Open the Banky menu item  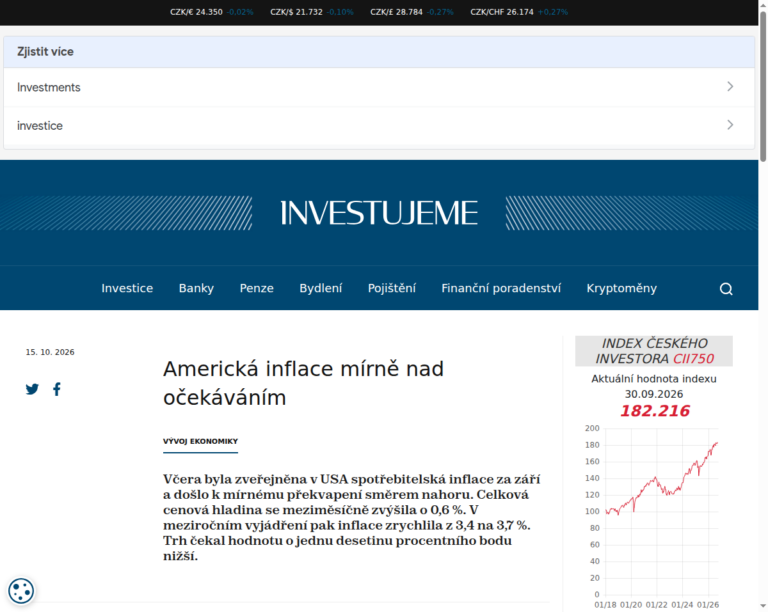point(196,288)
